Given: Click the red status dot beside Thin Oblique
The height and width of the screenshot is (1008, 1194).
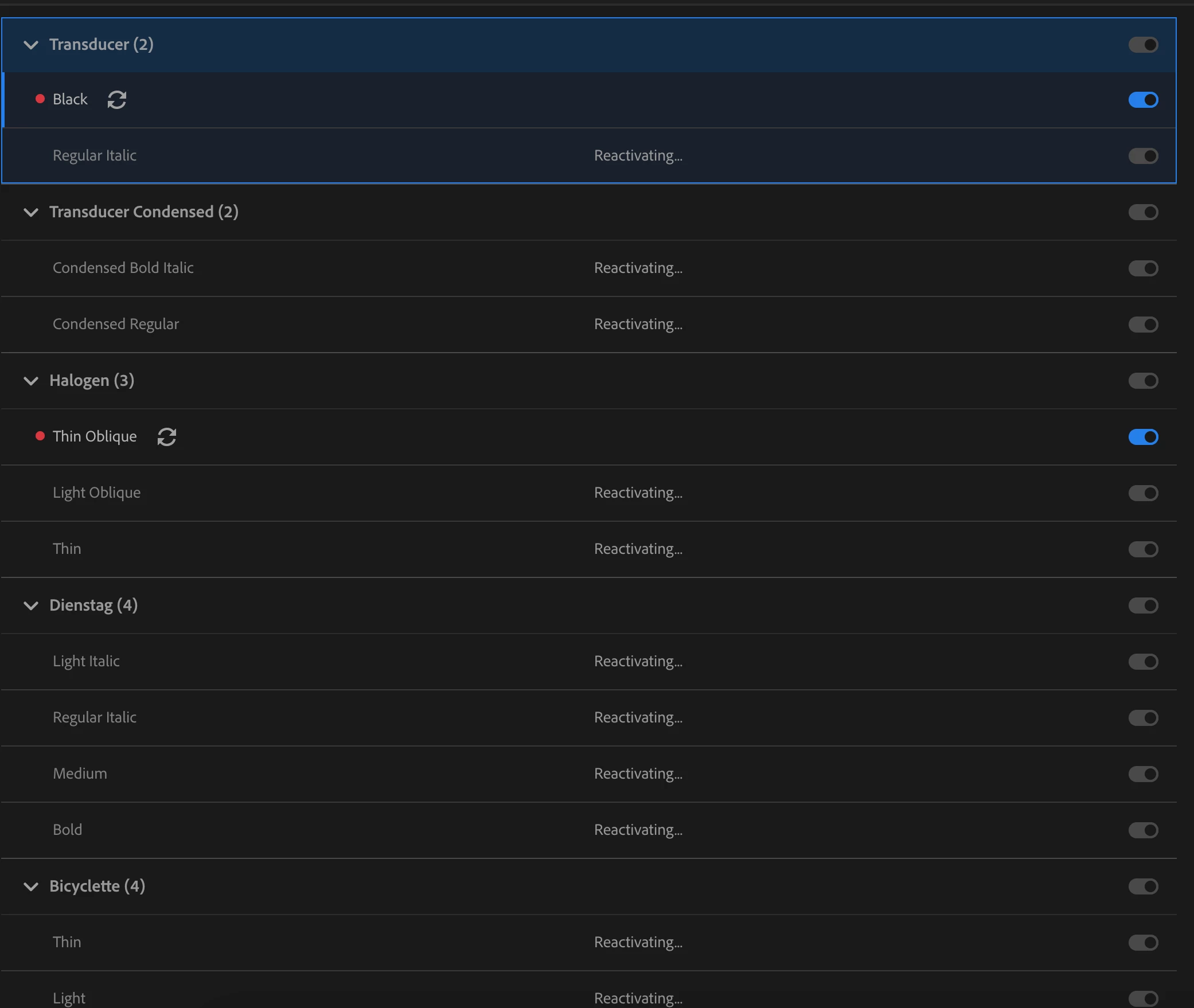Looking at the screenshot, I should 40,436.
